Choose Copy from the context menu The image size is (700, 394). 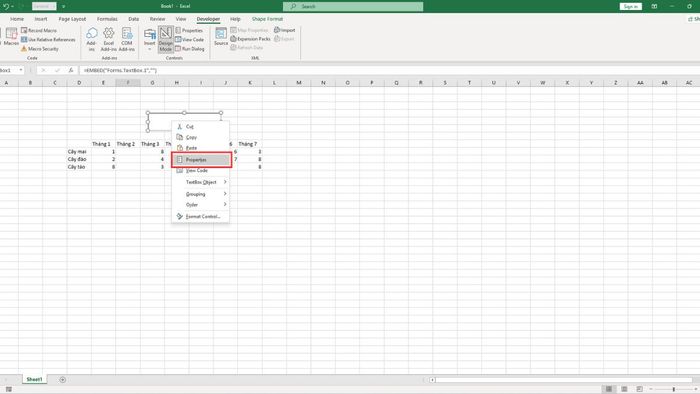click(200, 137)
